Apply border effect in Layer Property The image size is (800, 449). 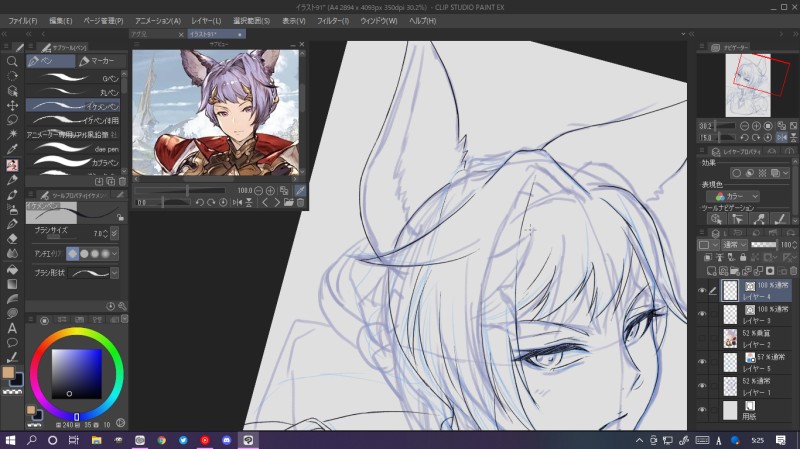(736, 173)
